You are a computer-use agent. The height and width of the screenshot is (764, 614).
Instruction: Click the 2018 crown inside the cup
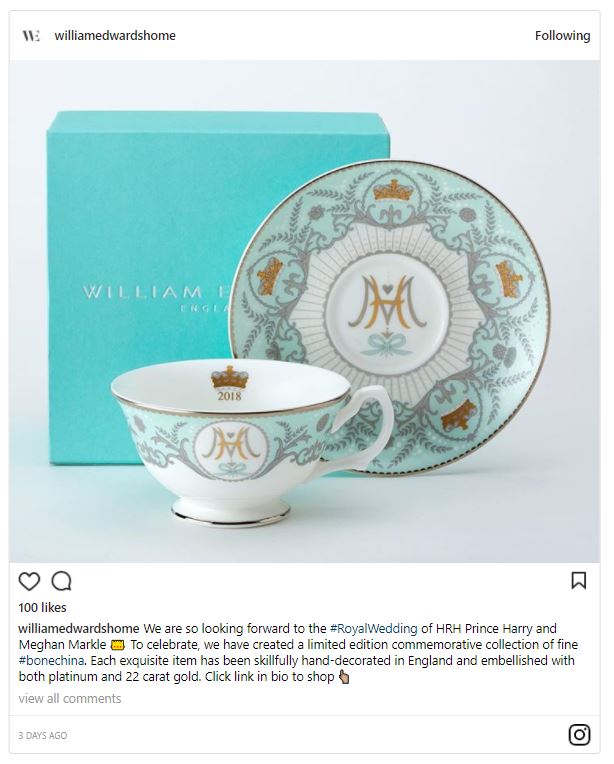(x=230, y=383)
